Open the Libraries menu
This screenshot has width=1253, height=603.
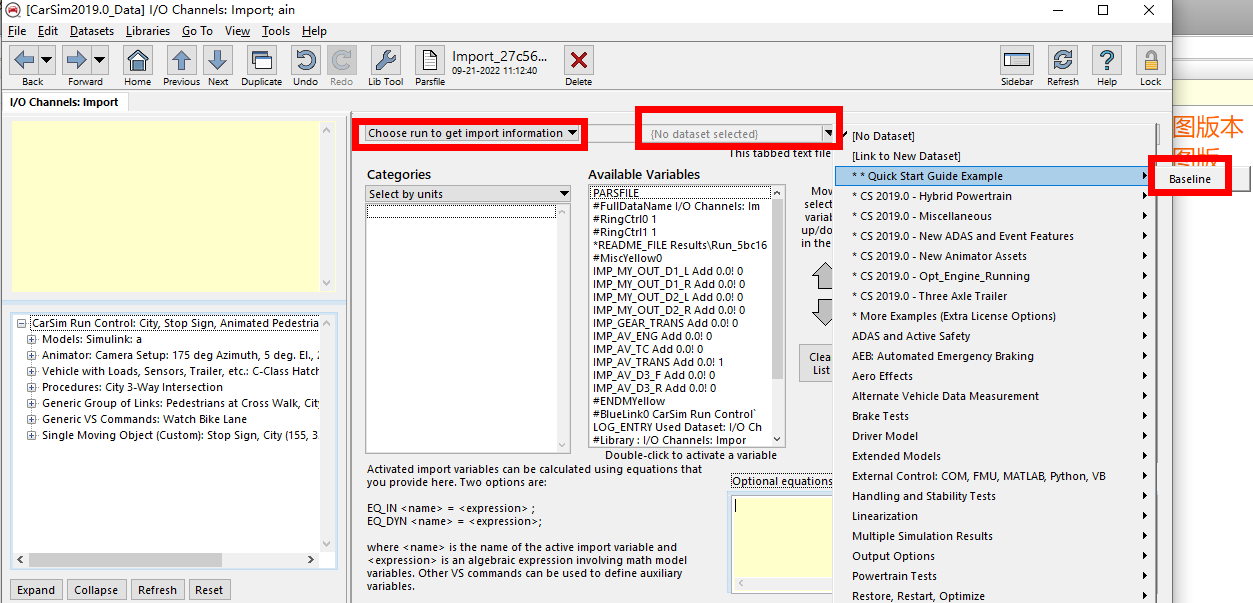coord(148,31)
